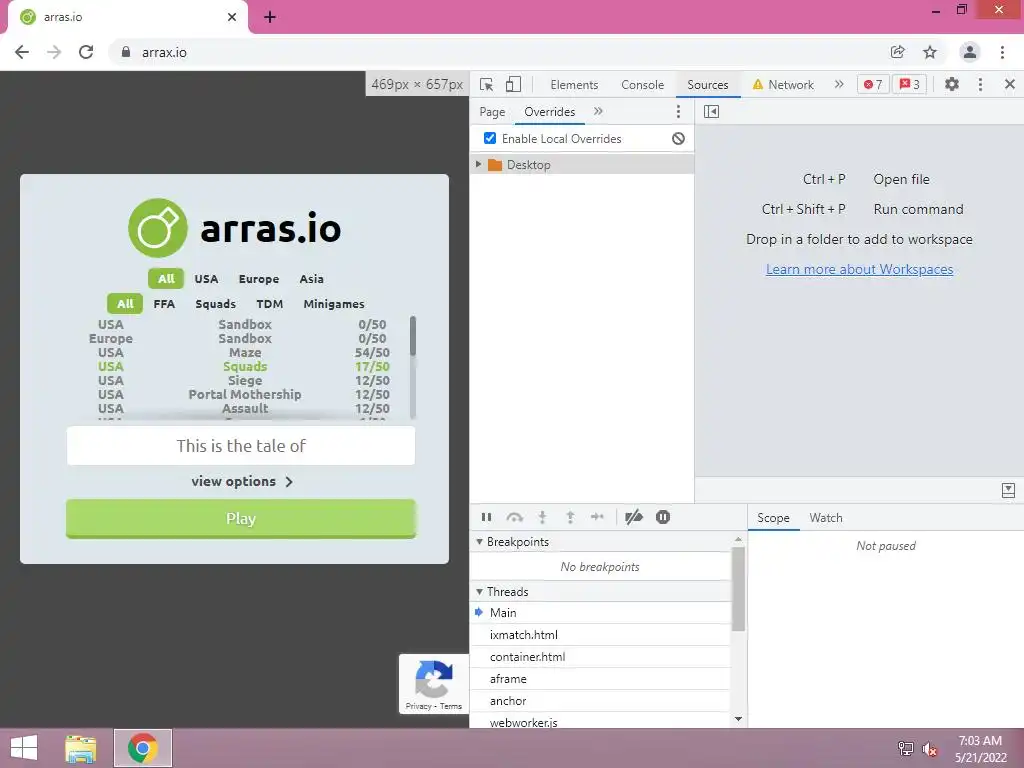The width and height of the screenshot is (1024, 768).
Task: Share this page icon in address bar
Action: [x=897, y=52]
